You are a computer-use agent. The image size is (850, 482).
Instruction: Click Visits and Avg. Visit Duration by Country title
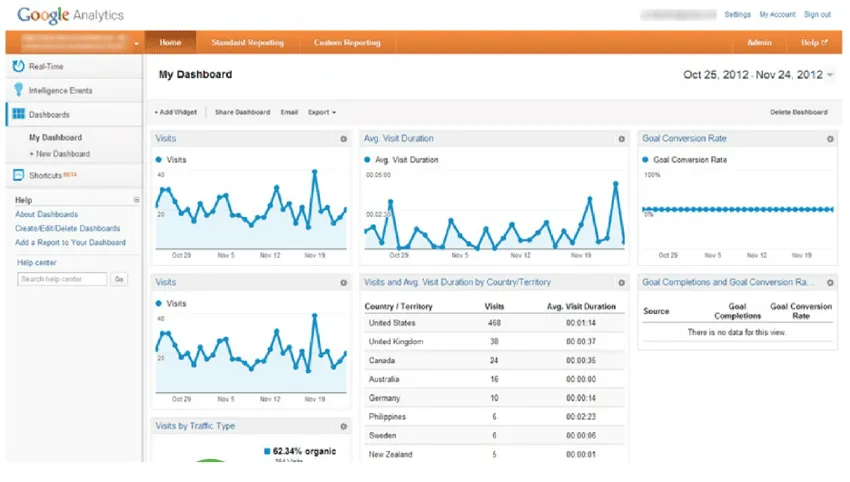pyautogui.click(x=457, y=282)
